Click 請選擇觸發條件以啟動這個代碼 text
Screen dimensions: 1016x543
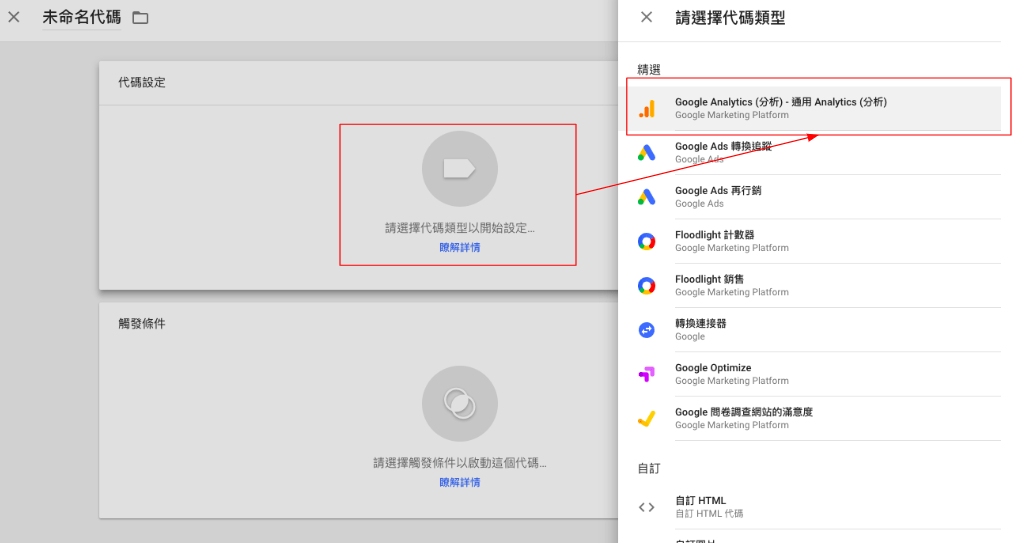(x=459, y=463)
